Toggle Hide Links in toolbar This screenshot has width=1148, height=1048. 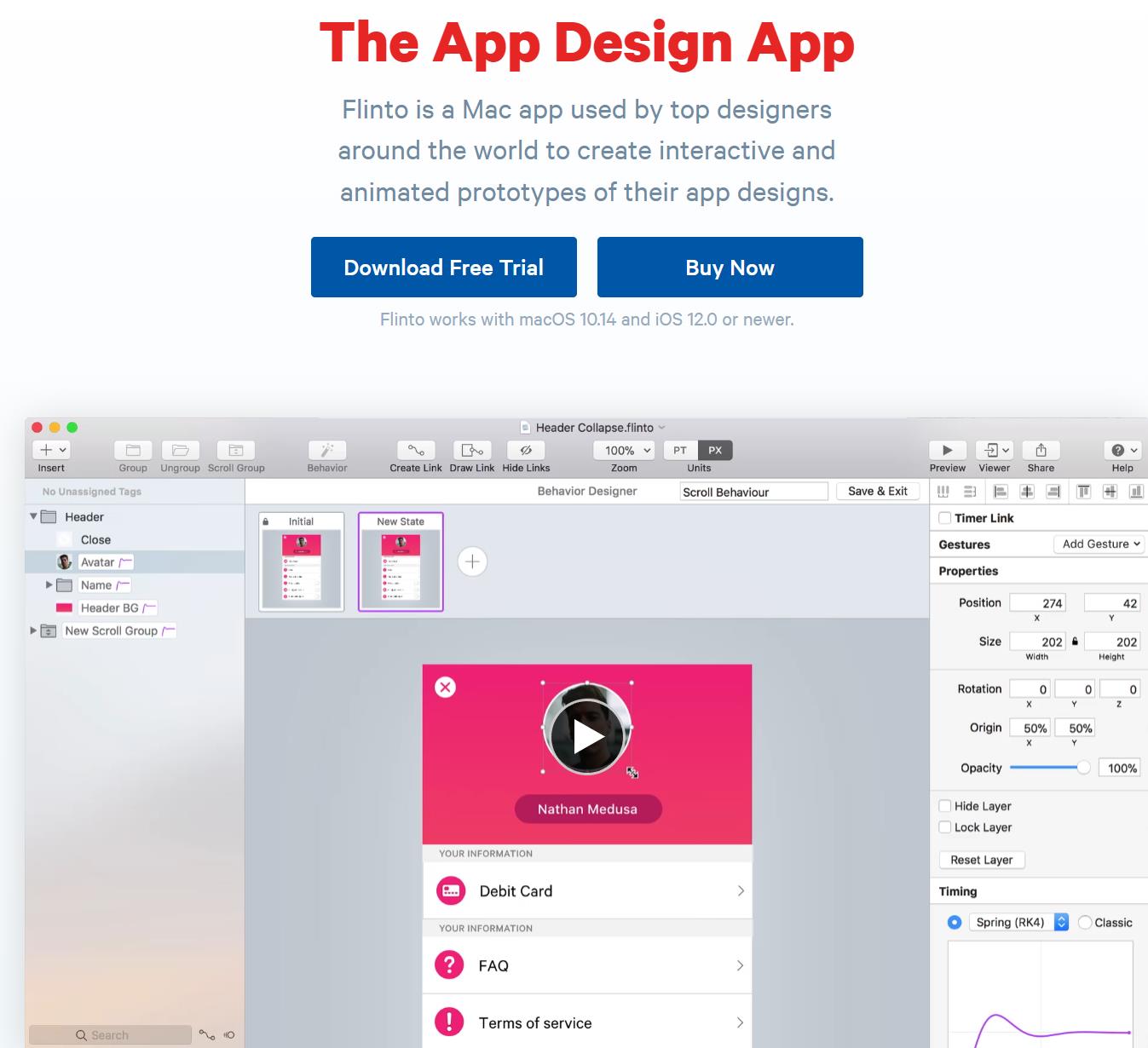(x=526, y=450)
